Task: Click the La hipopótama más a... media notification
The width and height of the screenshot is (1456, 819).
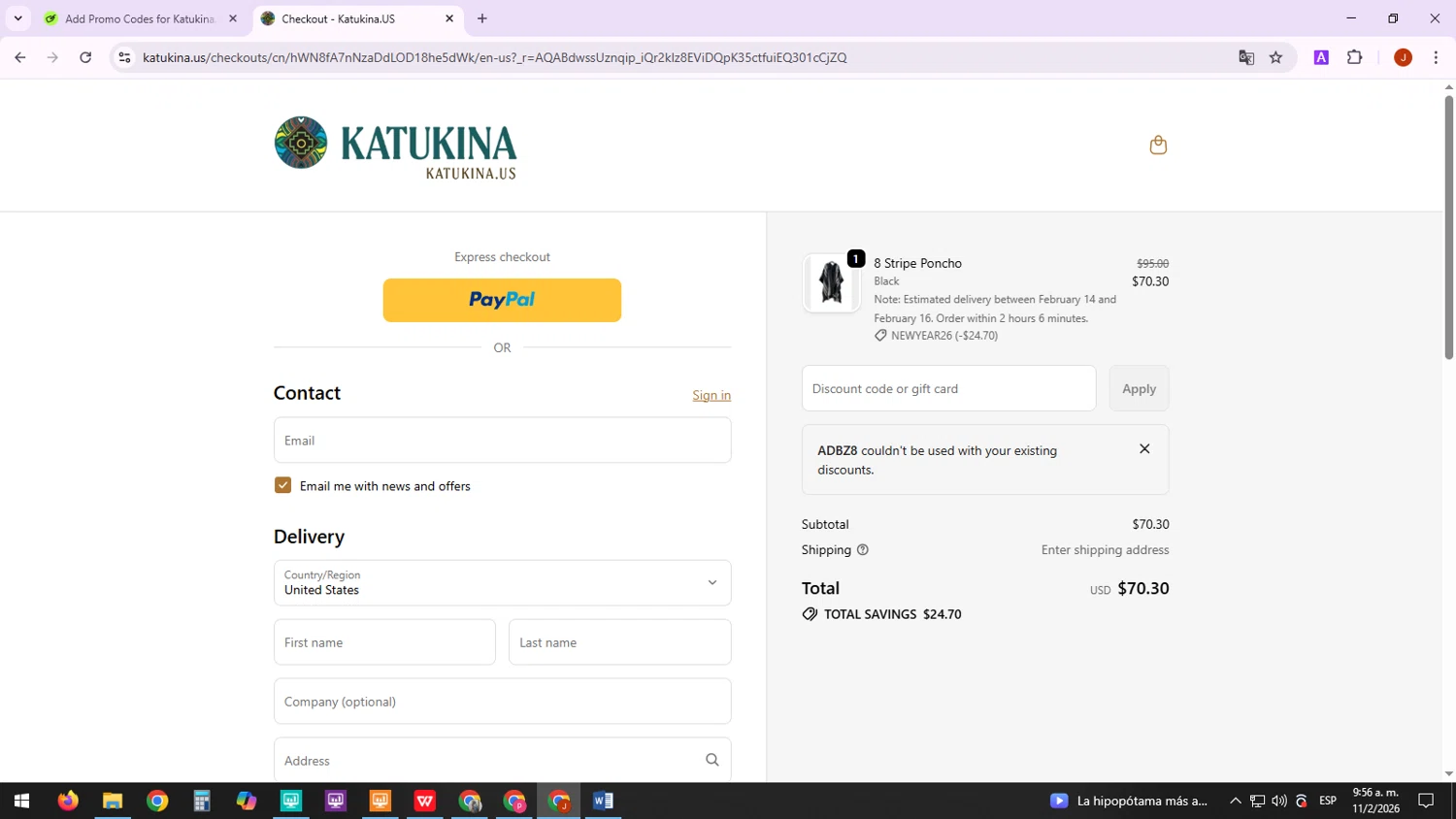Action: (1130, 801)
